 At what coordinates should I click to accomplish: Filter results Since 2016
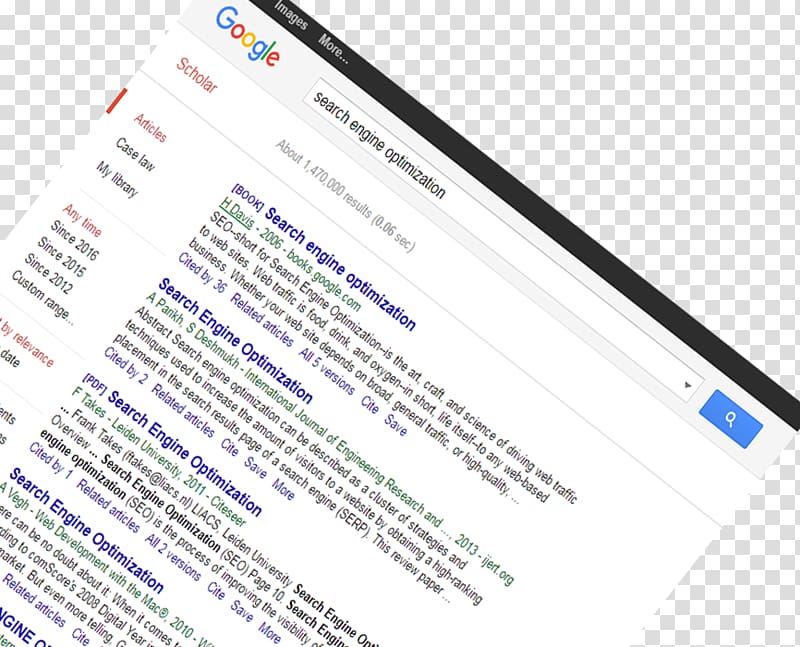[x=75, y=240]
